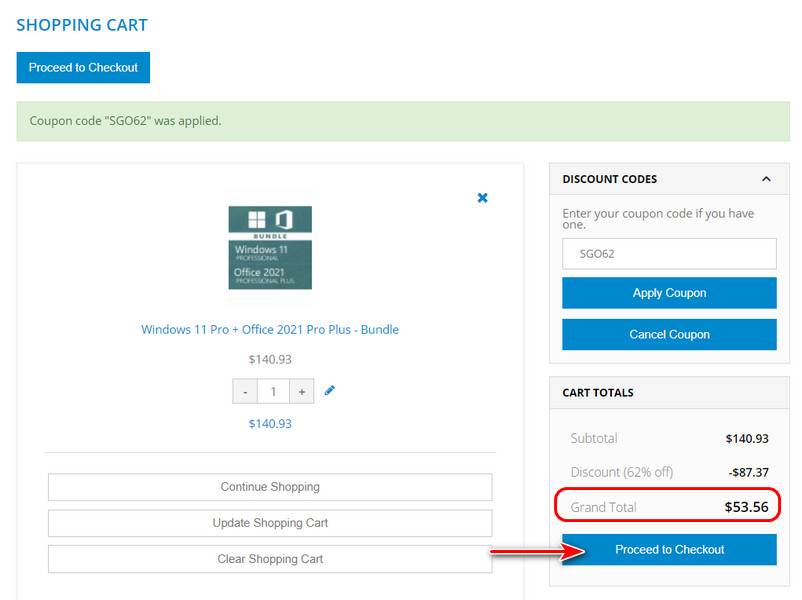Click Proceed to Checkout under page heading
802x600 pixels.
[x=83, y=68]
